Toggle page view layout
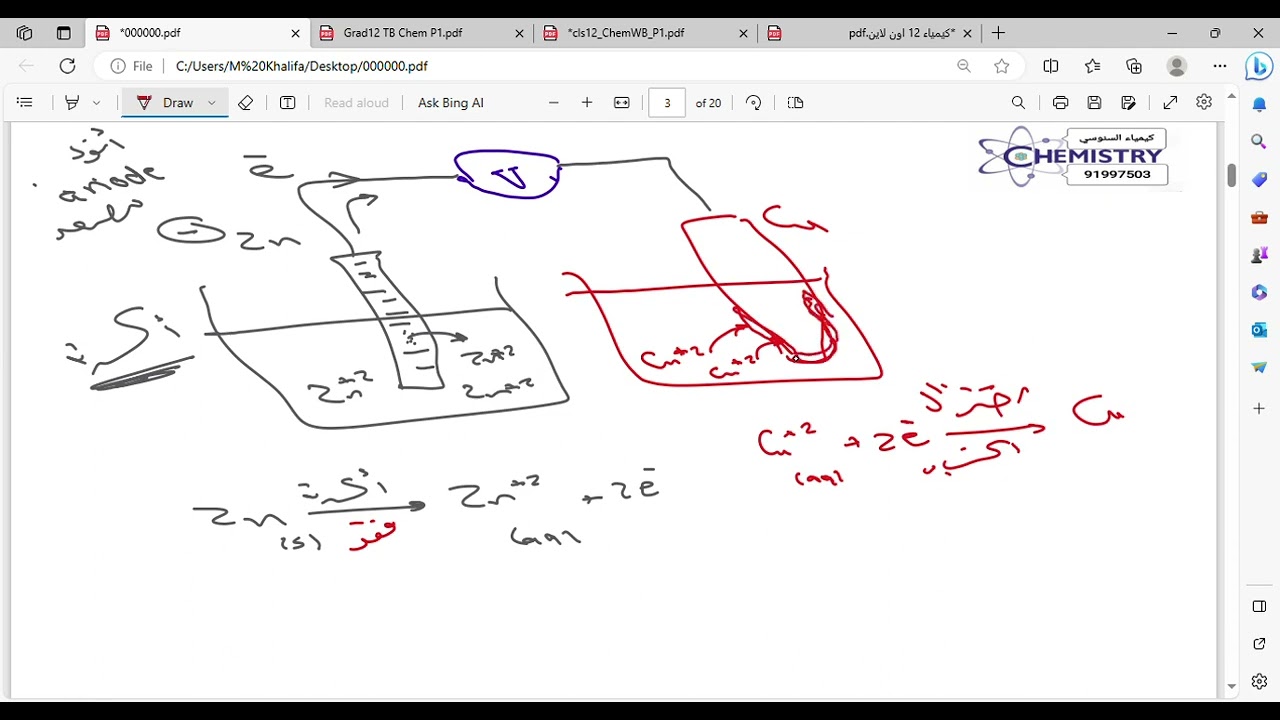This screenshot has height=720, width=1280. pos(796,103)
